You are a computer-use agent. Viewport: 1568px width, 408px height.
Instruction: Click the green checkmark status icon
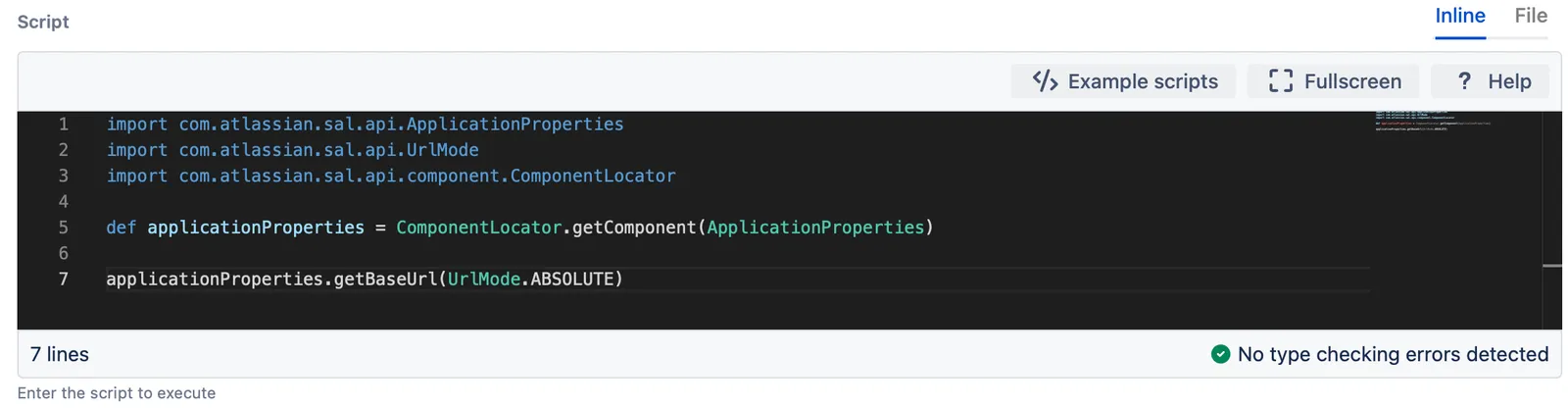pyautogui.click(x=1220, y=354)
